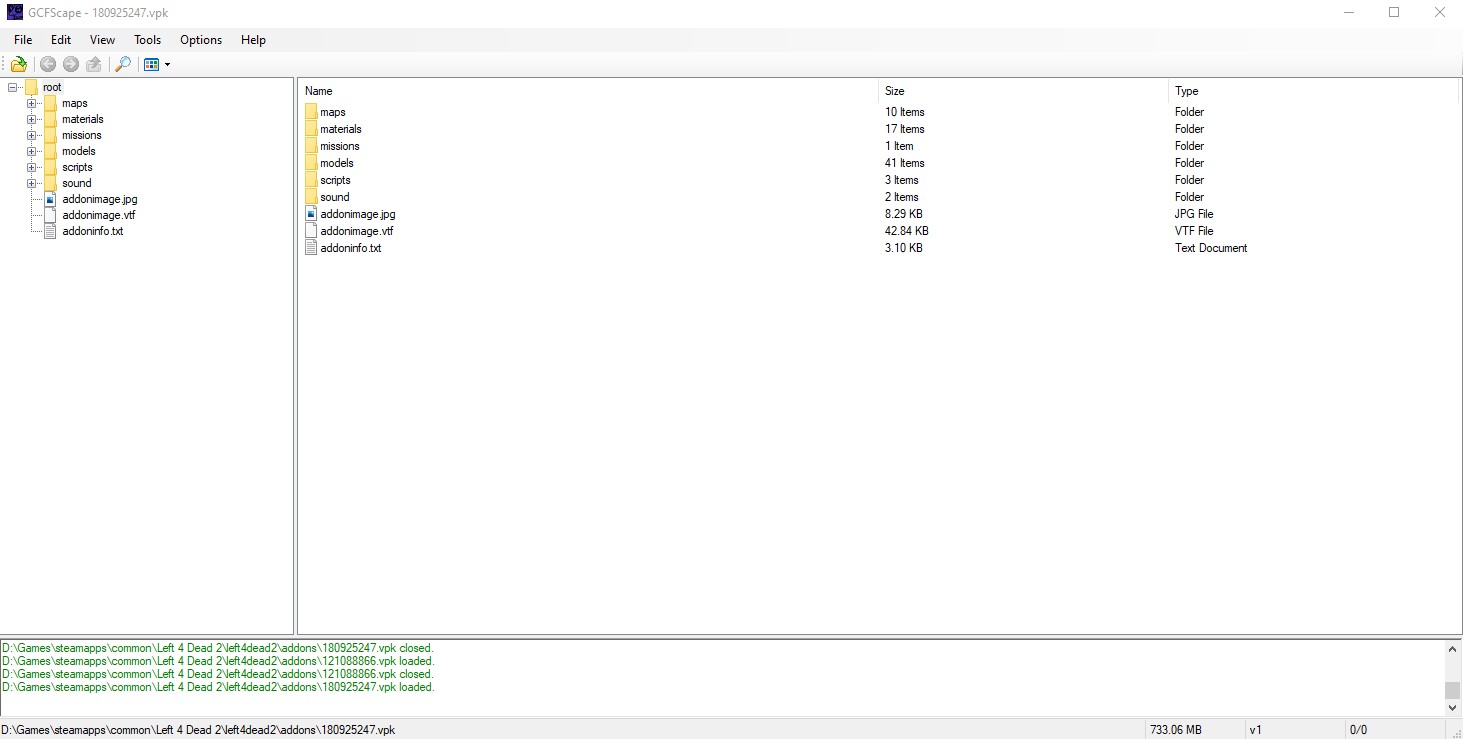Click the addoninfo.txt file icon in the tree
This screenshot has width=1463, height=739.
coord(50,231)
